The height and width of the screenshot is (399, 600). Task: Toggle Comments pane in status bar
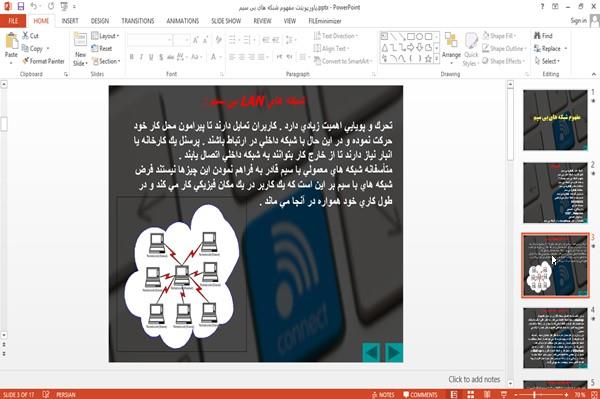pos(420,395)
